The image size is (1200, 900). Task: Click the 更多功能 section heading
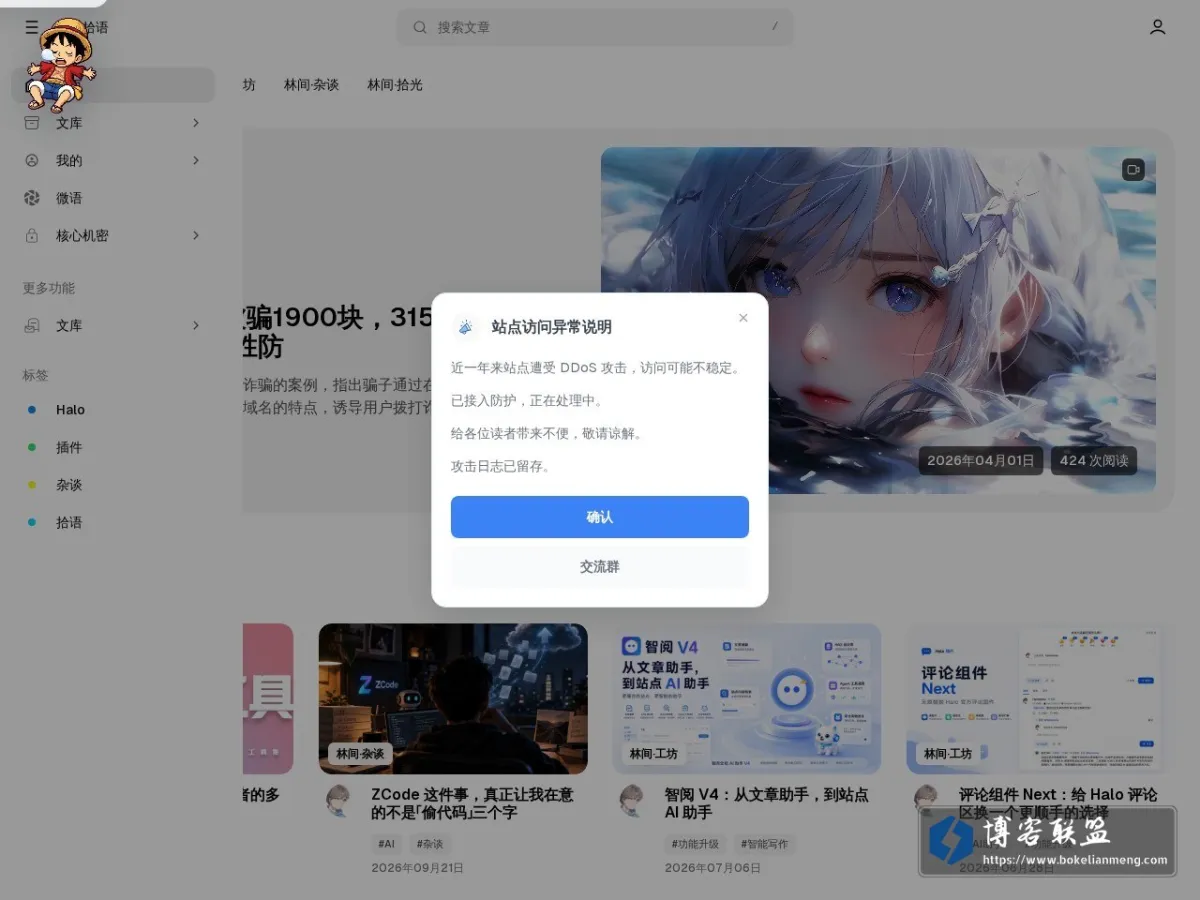(x=49, y=288)
